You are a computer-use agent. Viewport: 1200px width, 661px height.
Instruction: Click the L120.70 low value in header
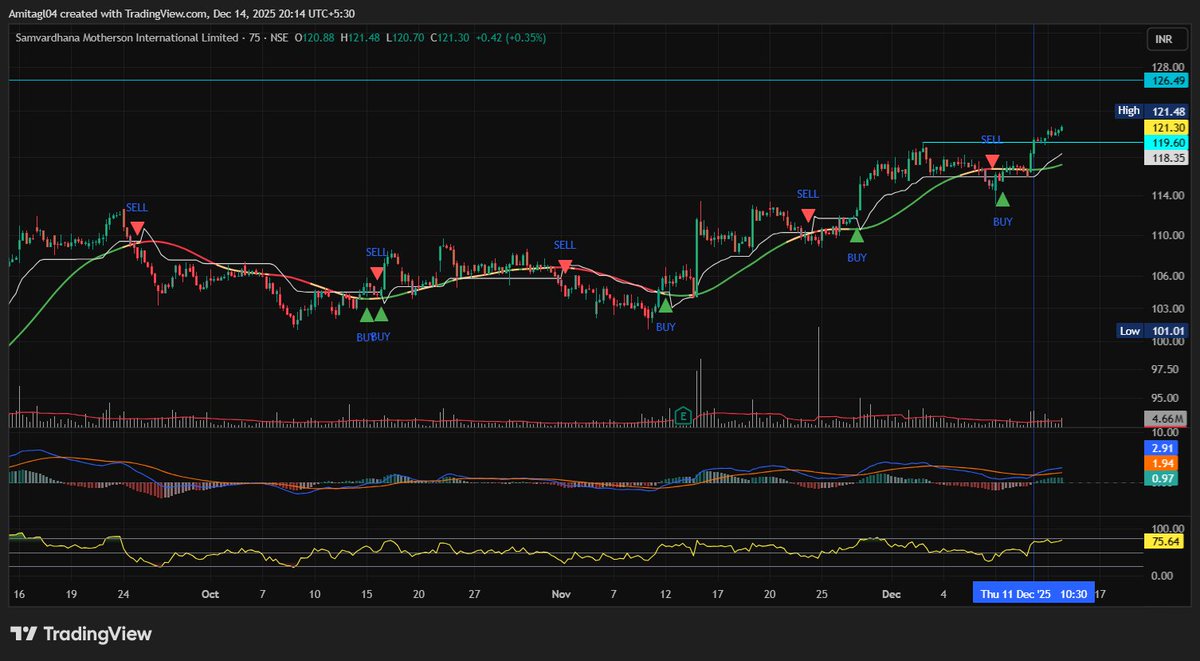[x=406, y=37]
